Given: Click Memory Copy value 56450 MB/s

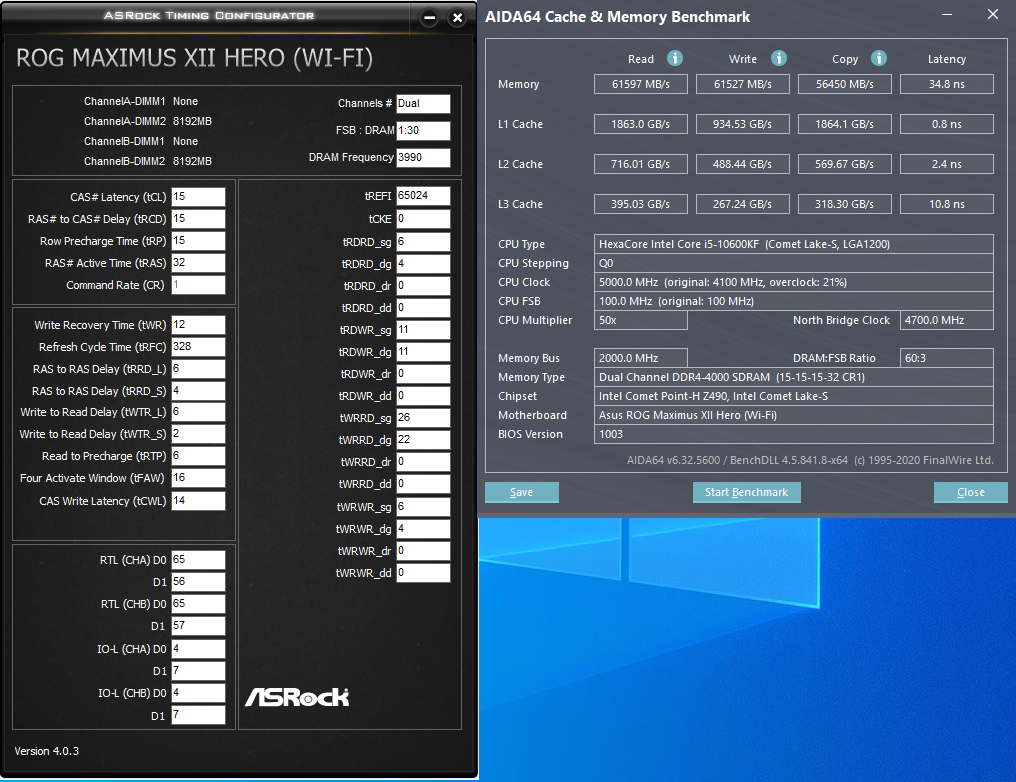Looking at the screenshot, I should [844, 84].
